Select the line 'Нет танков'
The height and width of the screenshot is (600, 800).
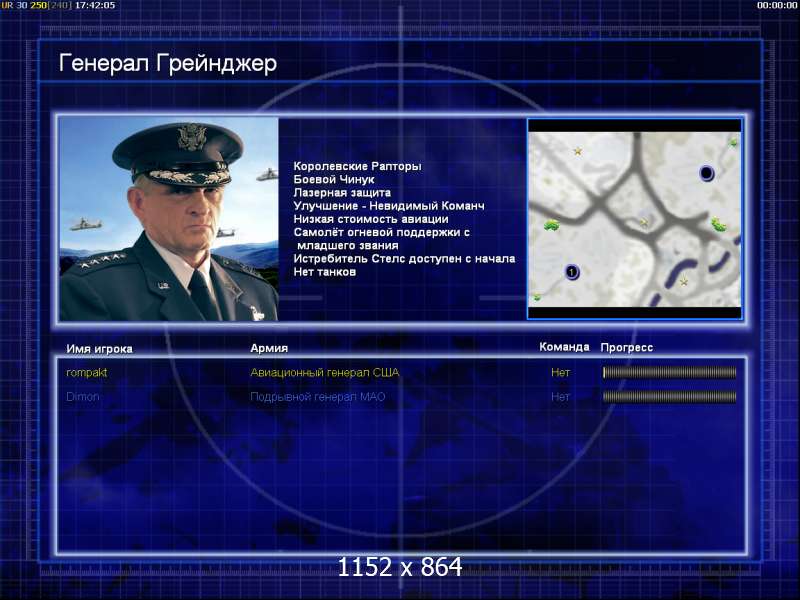324,272
